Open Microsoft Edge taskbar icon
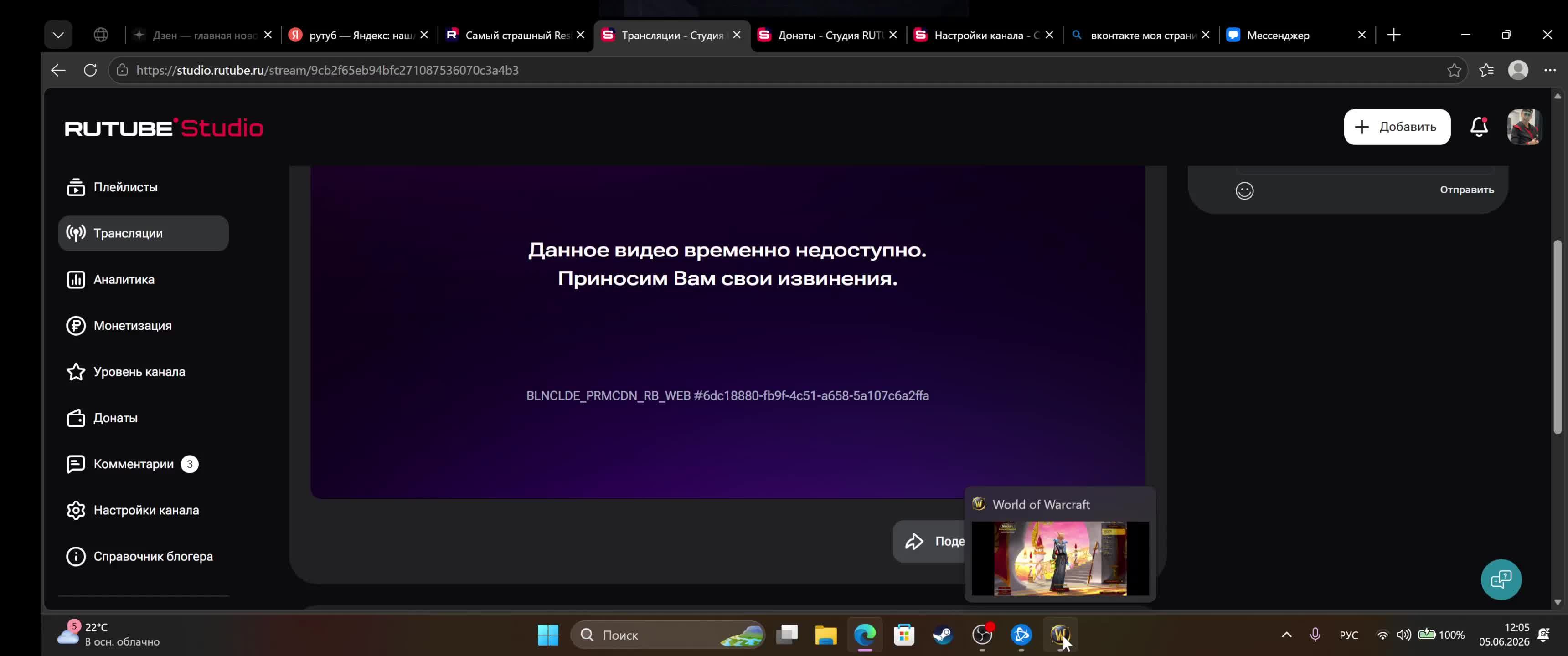Viewport: 1568px width, 656px height. coord(864,635)
